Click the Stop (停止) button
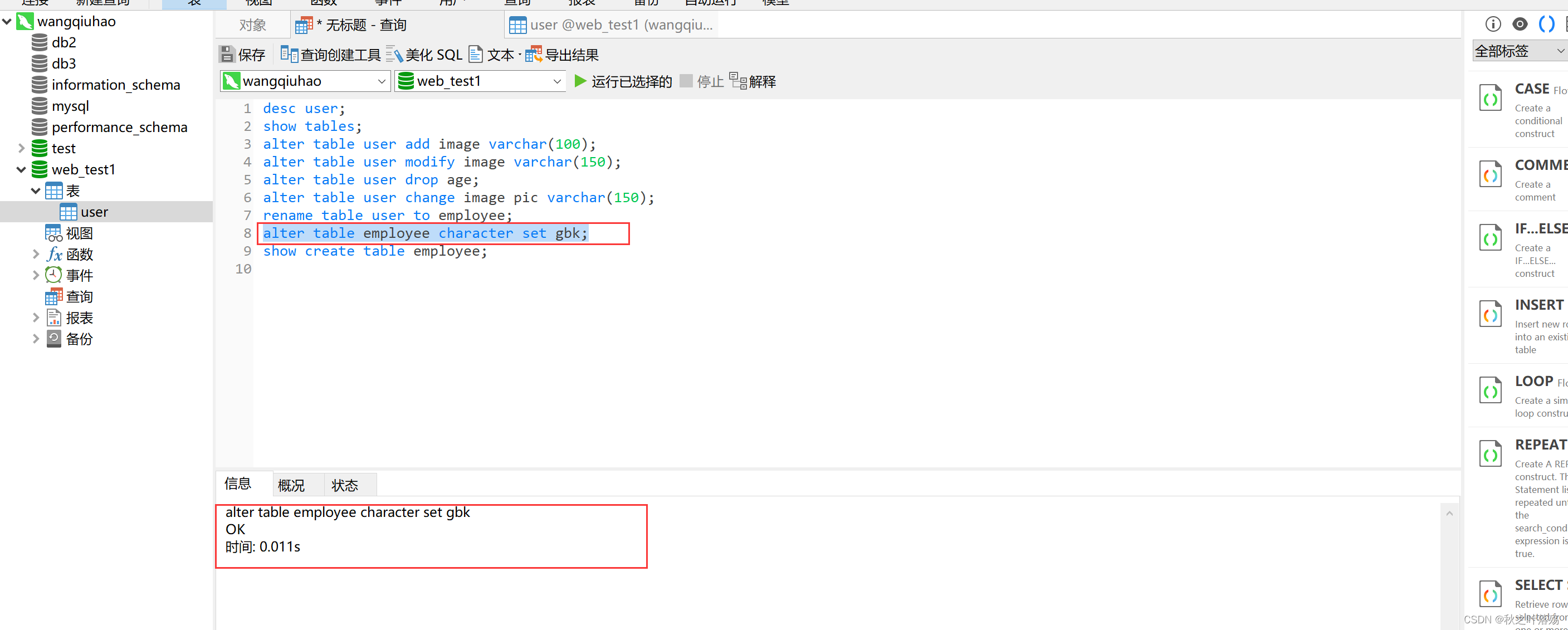1568x630 pixels. [701, 81]
